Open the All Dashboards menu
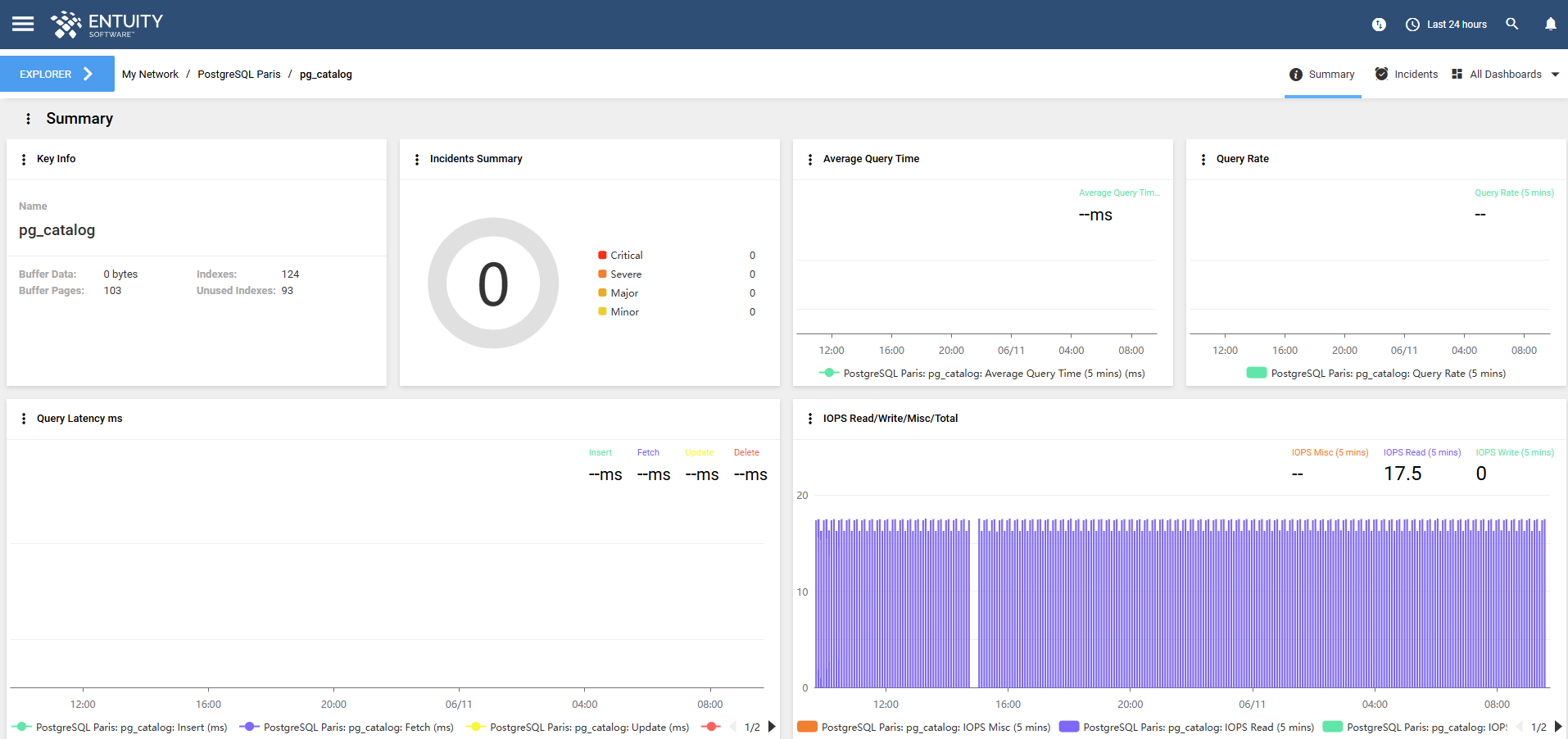 (x=1505, y=75)
